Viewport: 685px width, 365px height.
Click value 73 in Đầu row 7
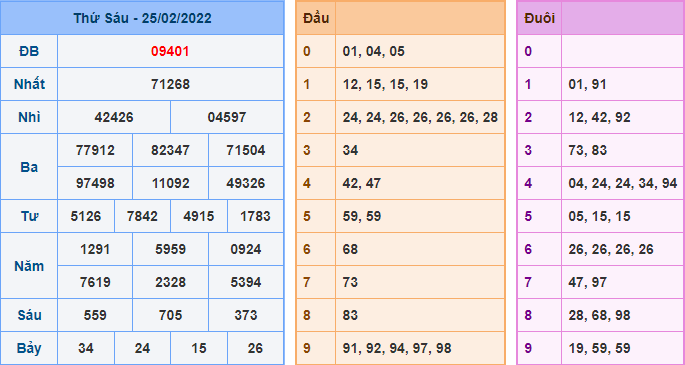tap(350, 282)
